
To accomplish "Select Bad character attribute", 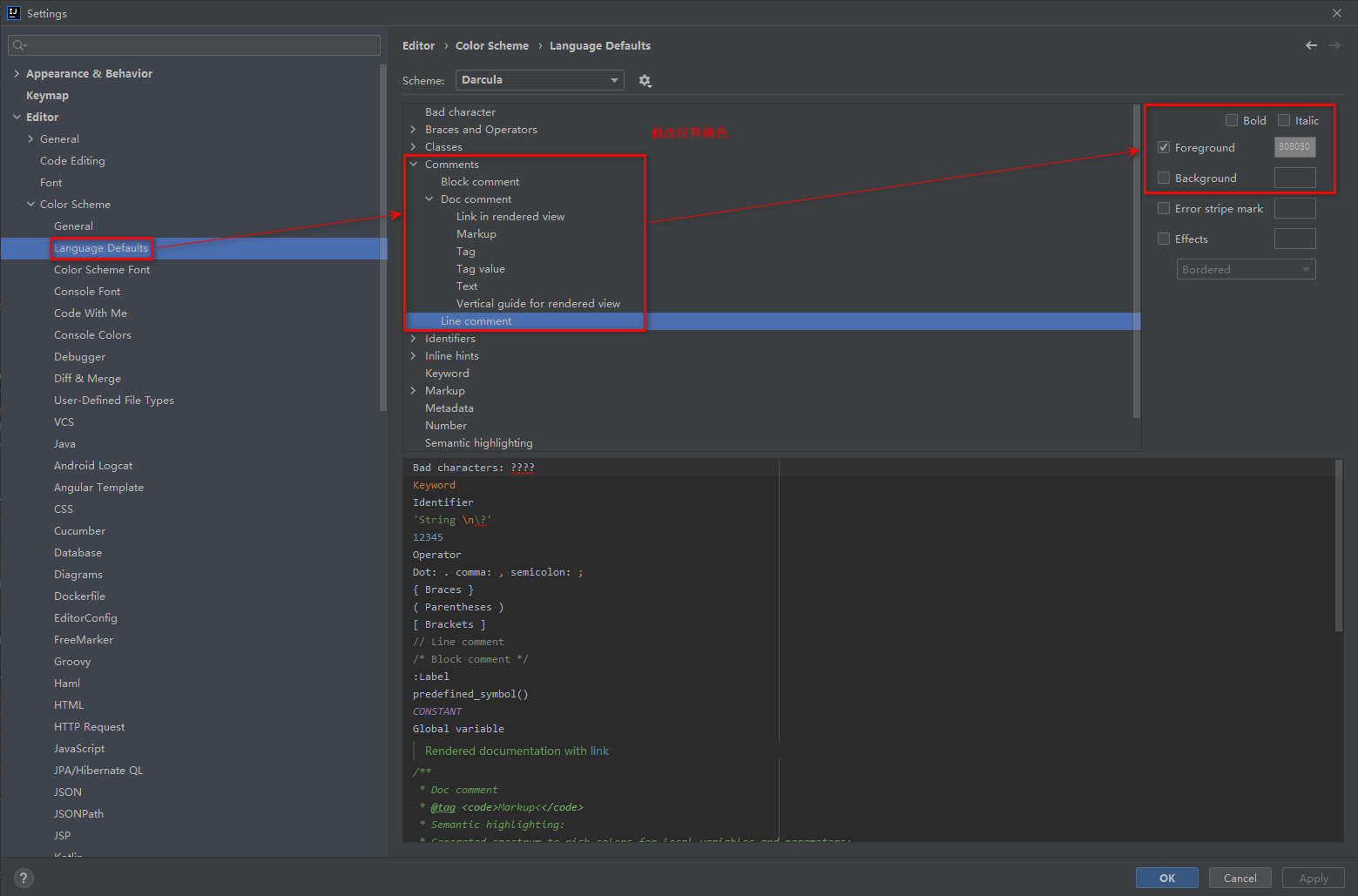I will point(460,112).
